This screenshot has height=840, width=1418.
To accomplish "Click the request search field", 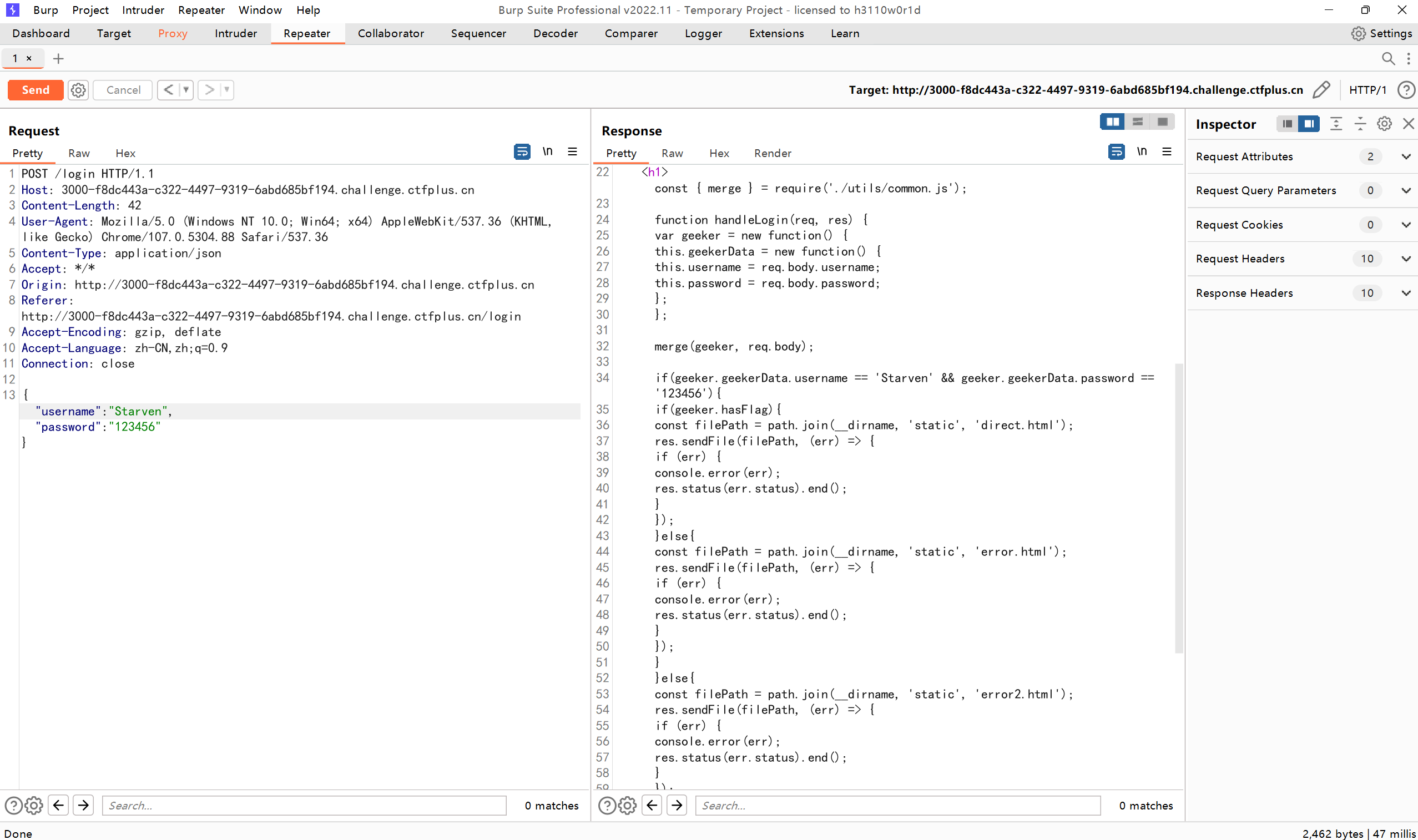I will pos(304,806).
